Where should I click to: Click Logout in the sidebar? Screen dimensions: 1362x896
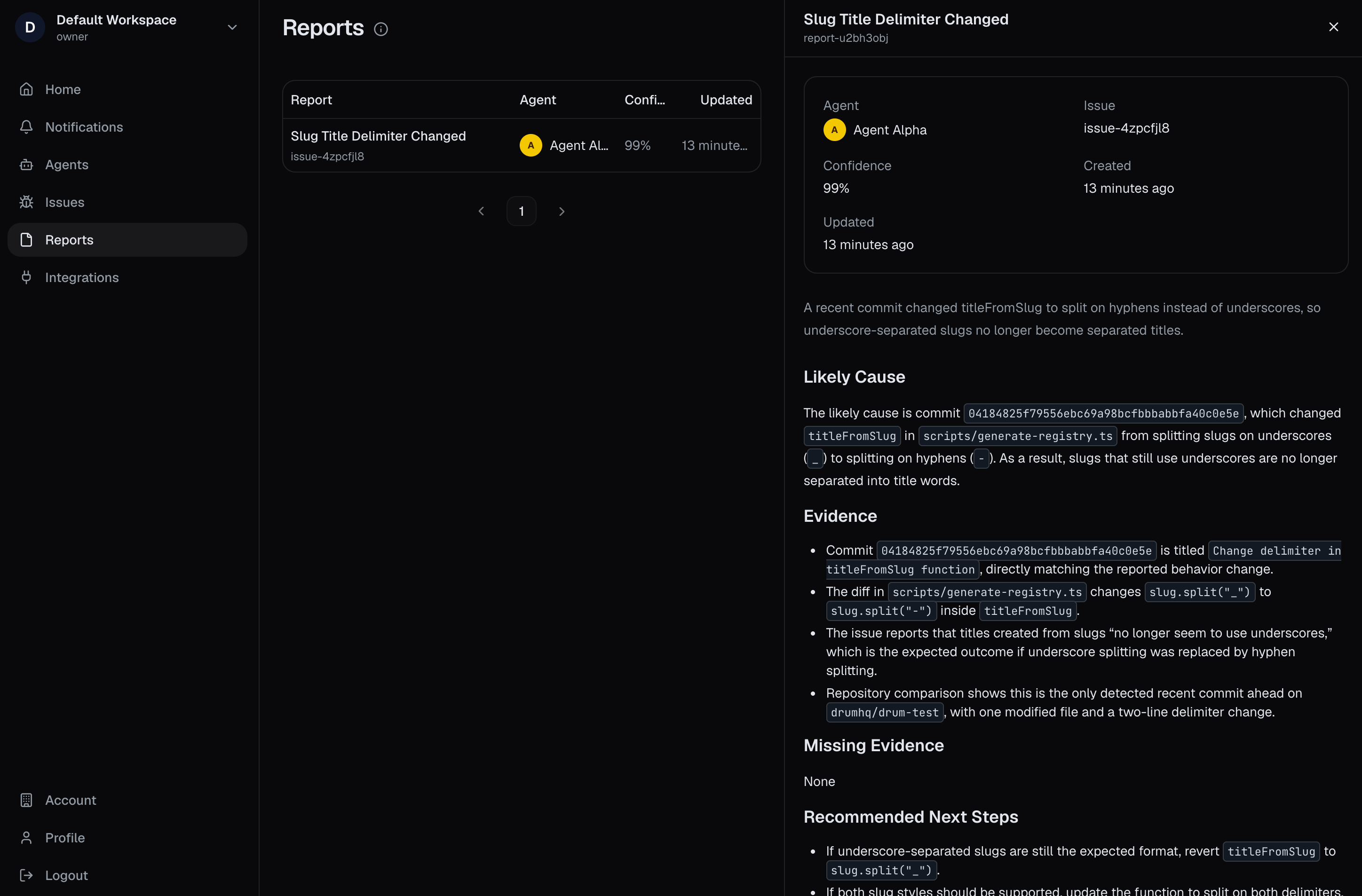[127, 875]
